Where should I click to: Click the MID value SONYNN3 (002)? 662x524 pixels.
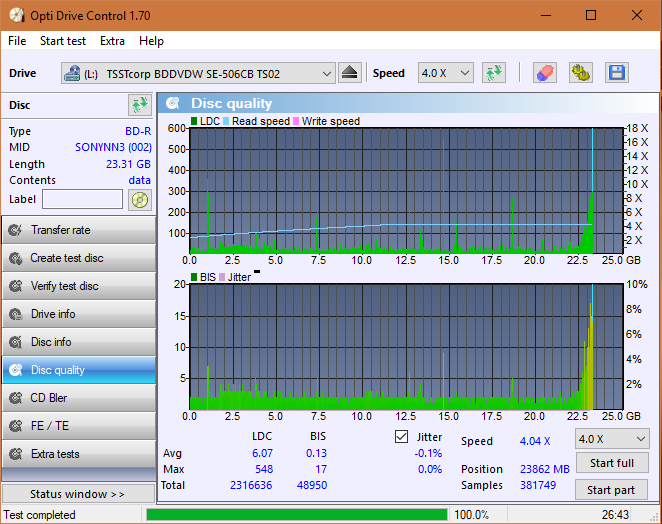(113, 147)
